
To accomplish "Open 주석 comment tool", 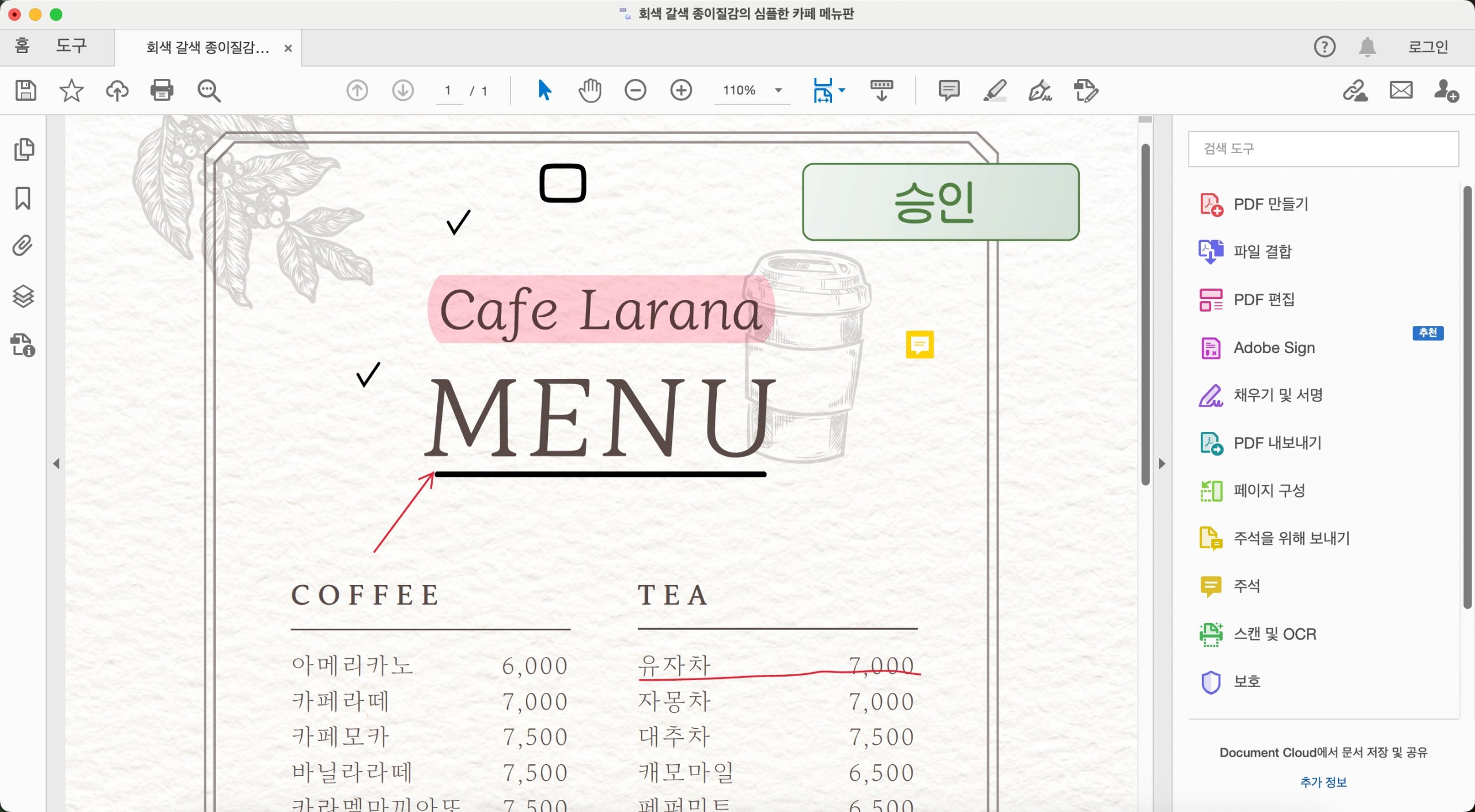I will coord(1230,586).
